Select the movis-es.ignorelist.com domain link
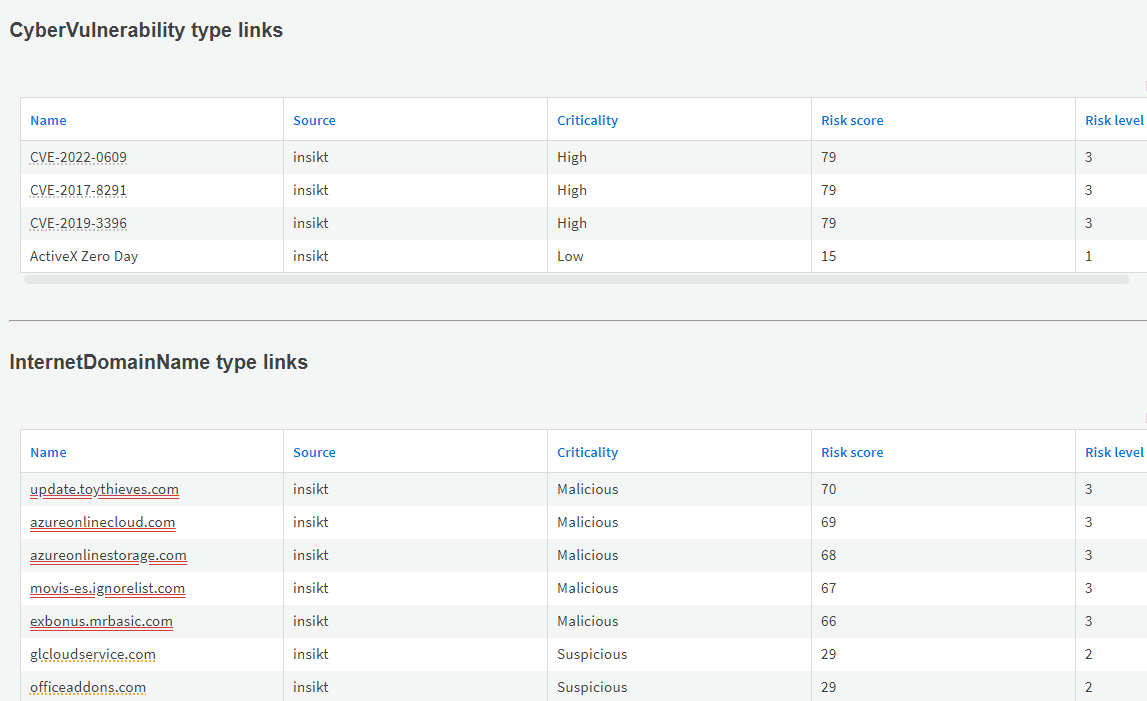The image size is (1147, 701). (x=107, y=588)
